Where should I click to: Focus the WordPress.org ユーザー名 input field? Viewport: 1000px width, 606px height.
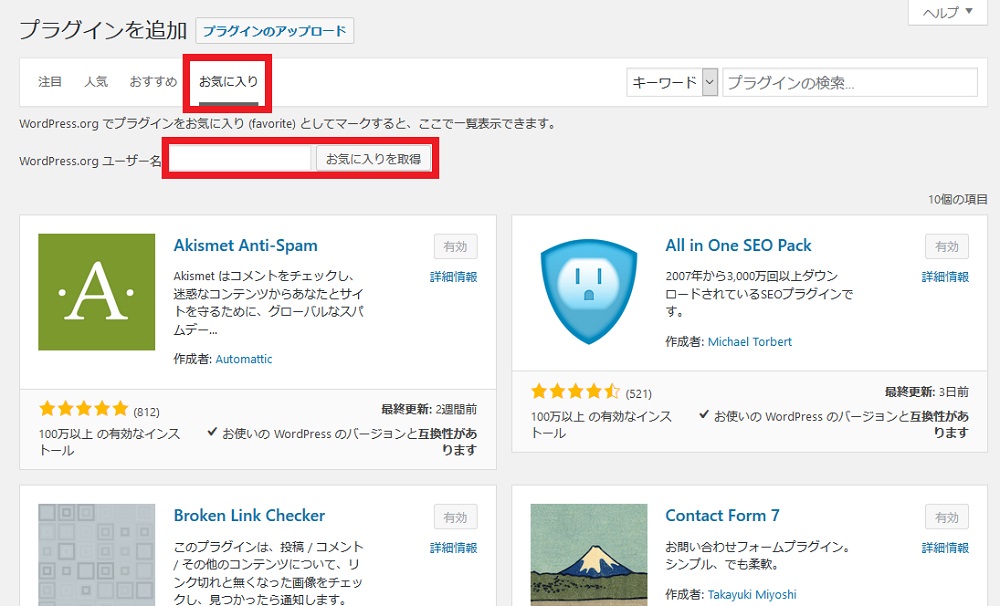pos(240,159)
